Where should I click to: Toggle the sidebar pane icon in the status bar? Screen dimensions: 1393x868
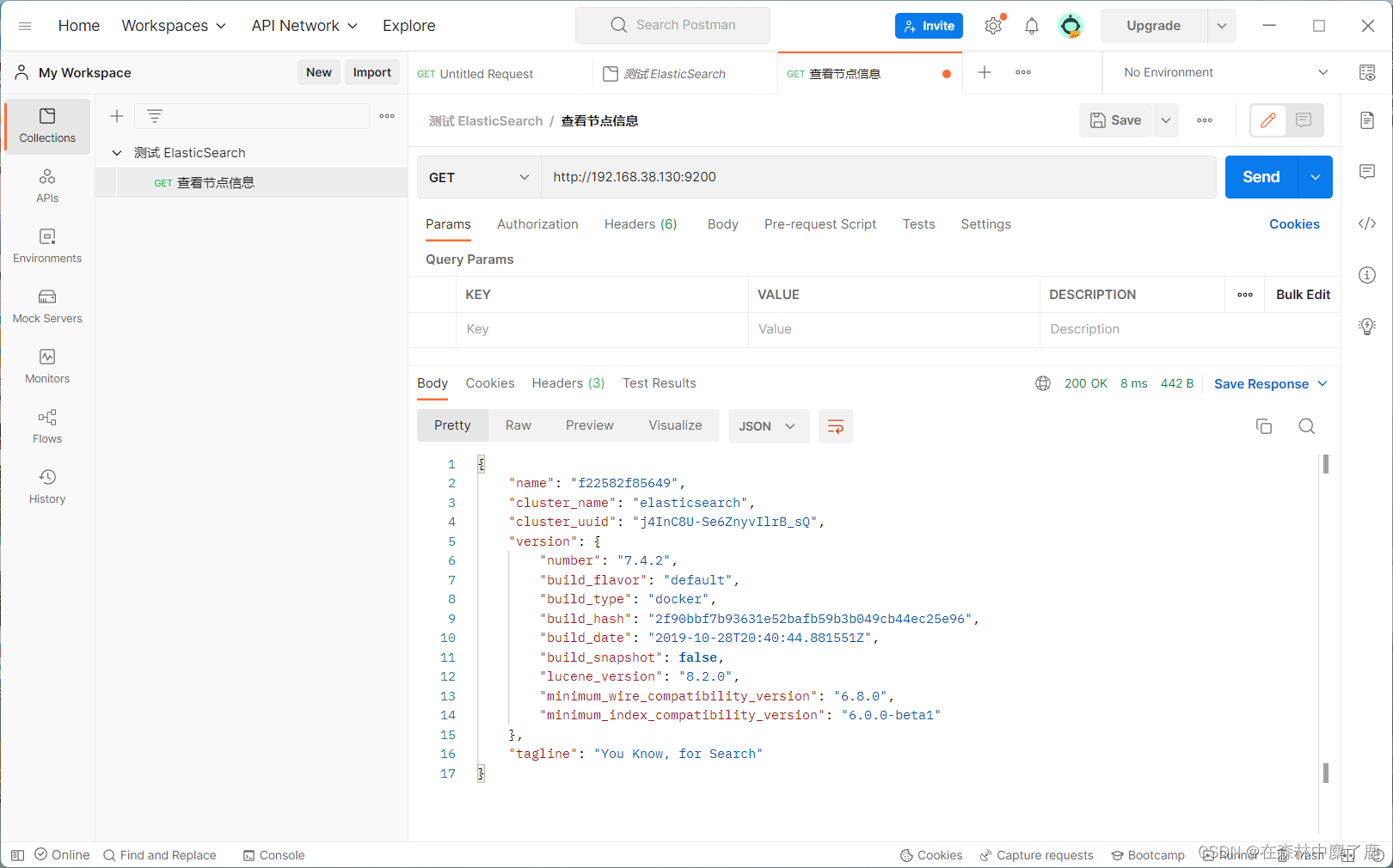(x=17, y=855)
